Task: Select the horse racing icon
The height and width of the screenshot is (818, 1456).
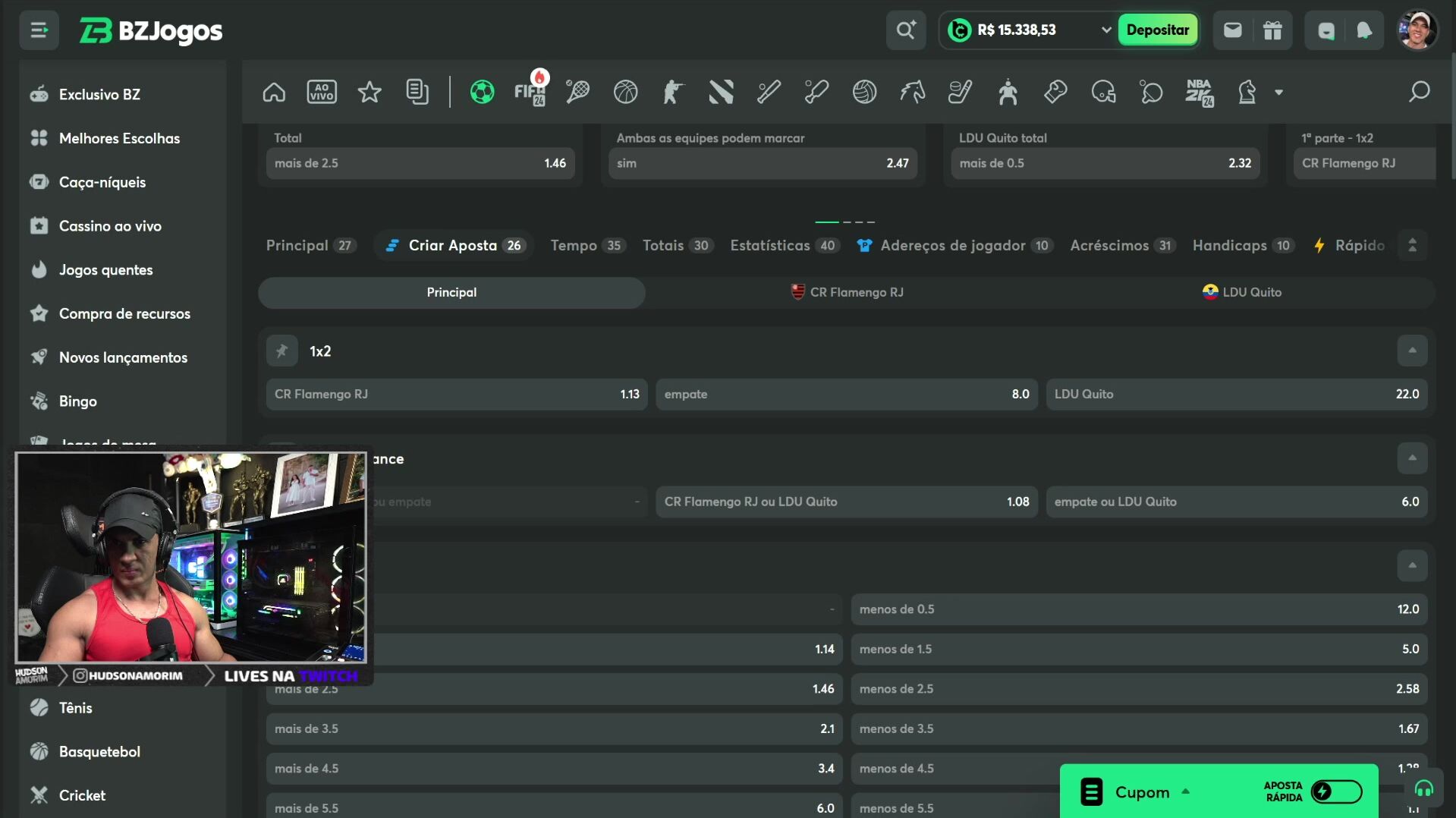Action: (x=912, y=93)
